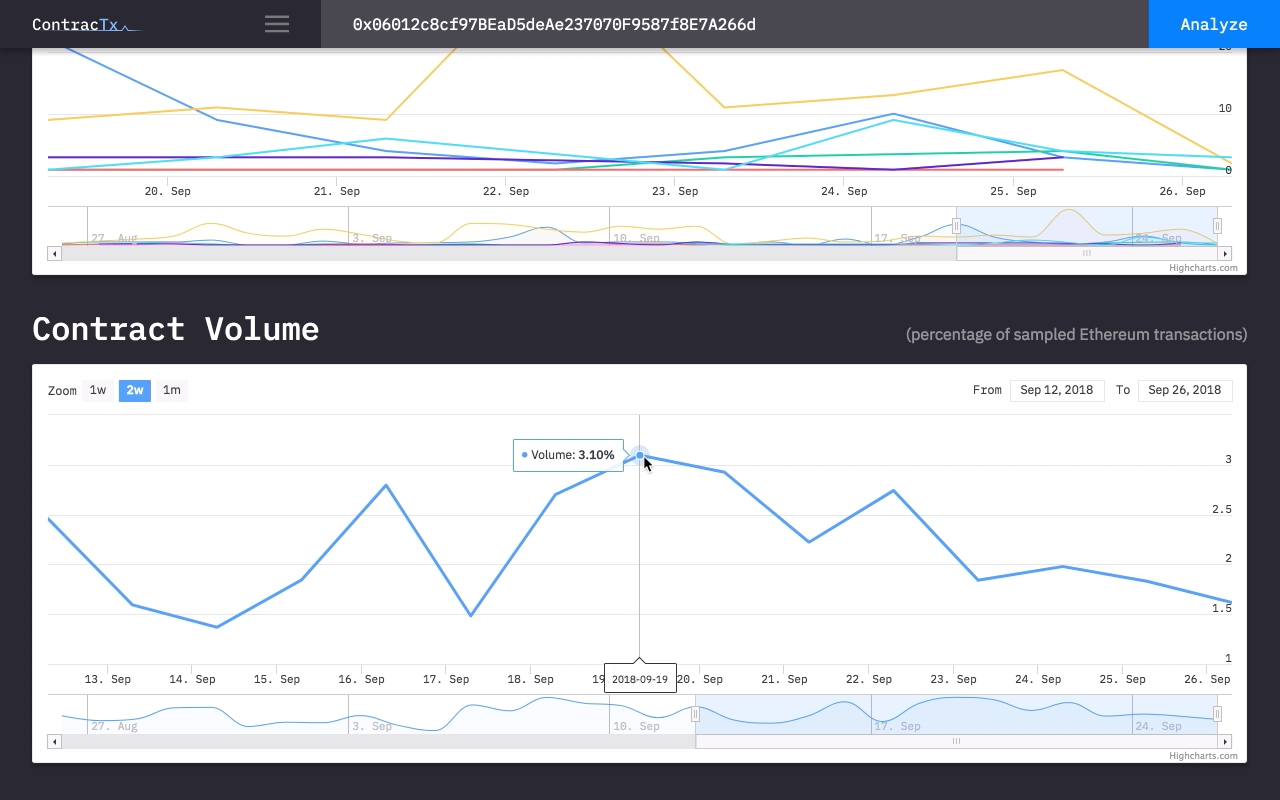Open the To date field
Screen dimensions: 1280x800
click(1184, 390)
